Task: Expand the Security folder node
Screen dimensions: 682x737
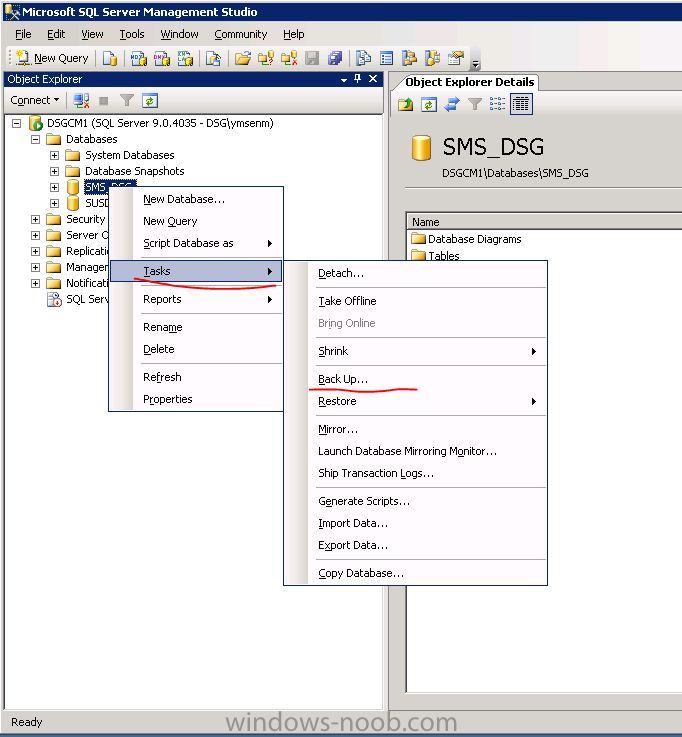Action: 35,220
